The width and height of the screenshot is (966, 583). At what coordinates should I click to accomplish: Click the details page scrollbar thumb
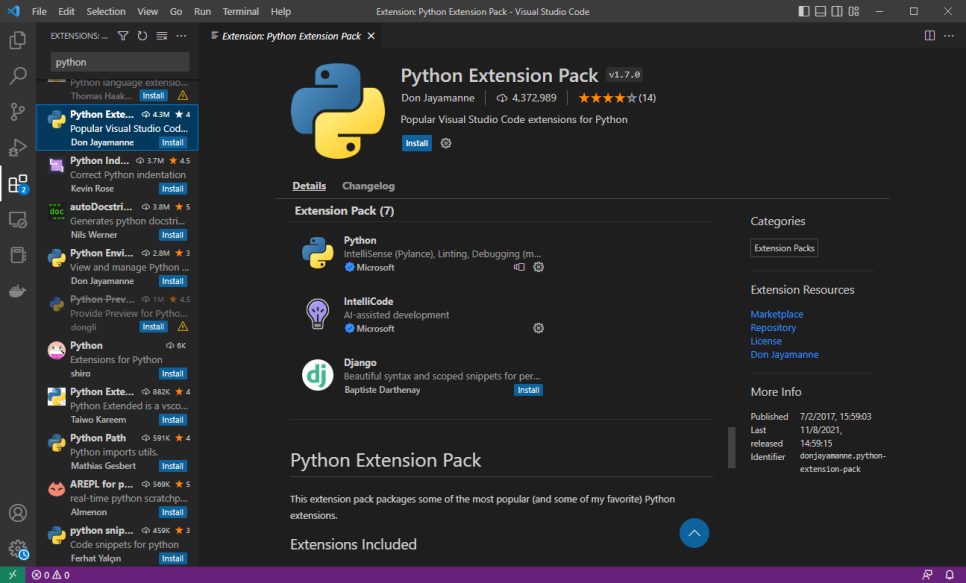tap(731, 447)
